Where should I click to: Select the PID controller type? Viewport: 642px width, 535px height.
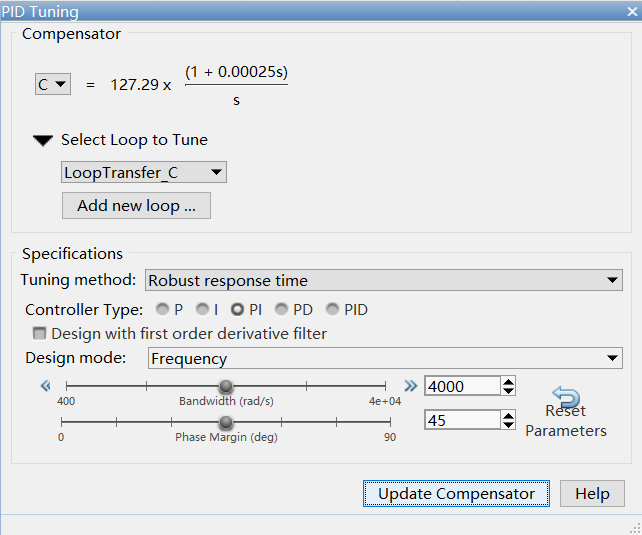(334, 310)
